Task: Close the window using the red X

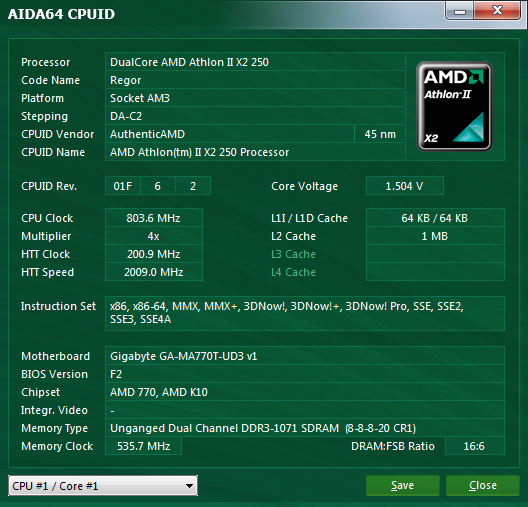Action: coord(497,11)
